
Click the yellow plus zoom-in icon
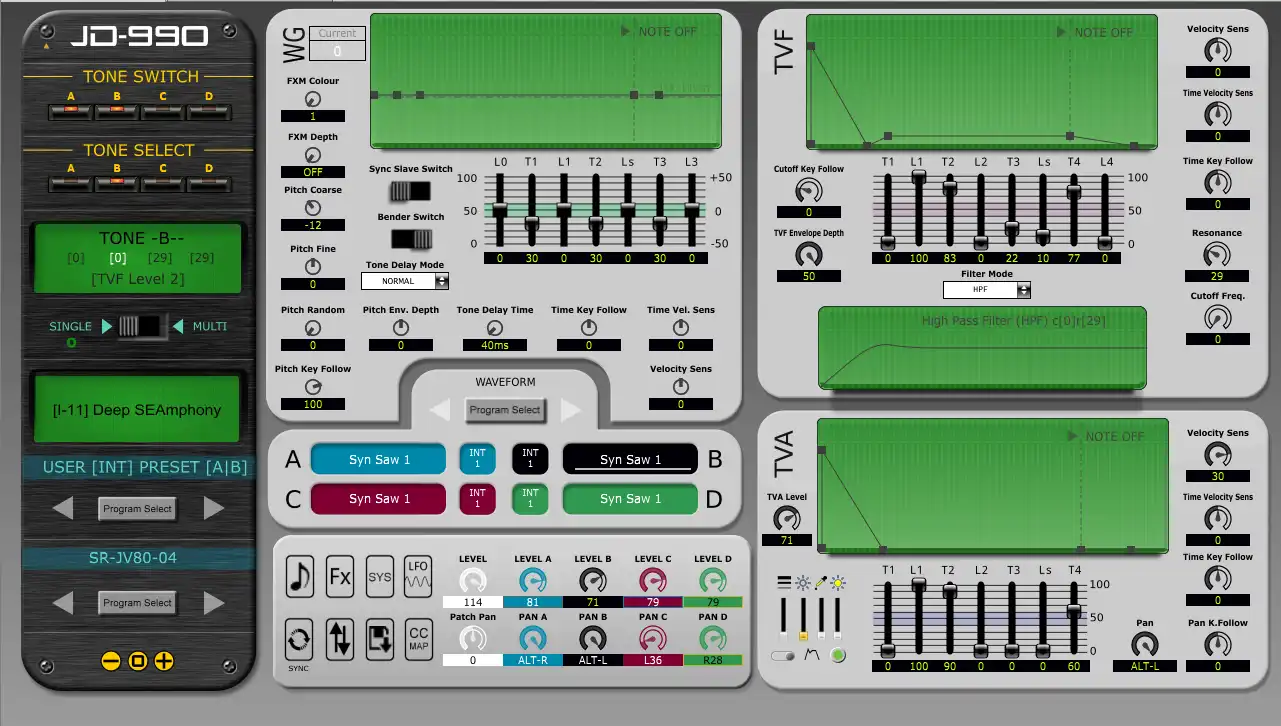tap(164, 661)
